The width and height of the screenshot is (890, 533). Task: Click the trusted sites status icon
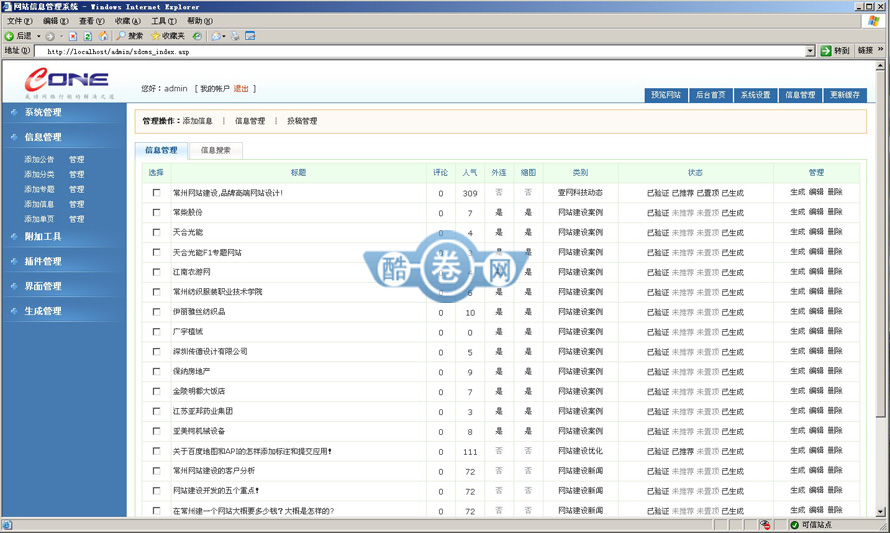(795, 524)
